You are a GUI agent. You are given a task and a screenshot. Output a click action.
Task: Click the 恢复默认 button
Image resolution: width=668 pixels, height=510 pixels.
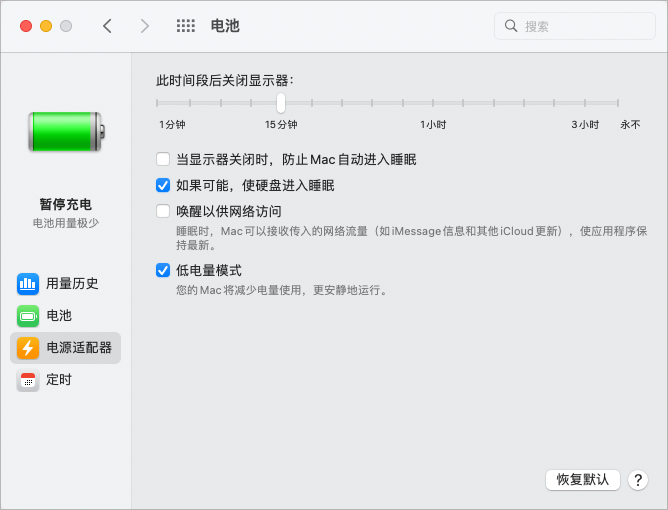tap(583, 480)
